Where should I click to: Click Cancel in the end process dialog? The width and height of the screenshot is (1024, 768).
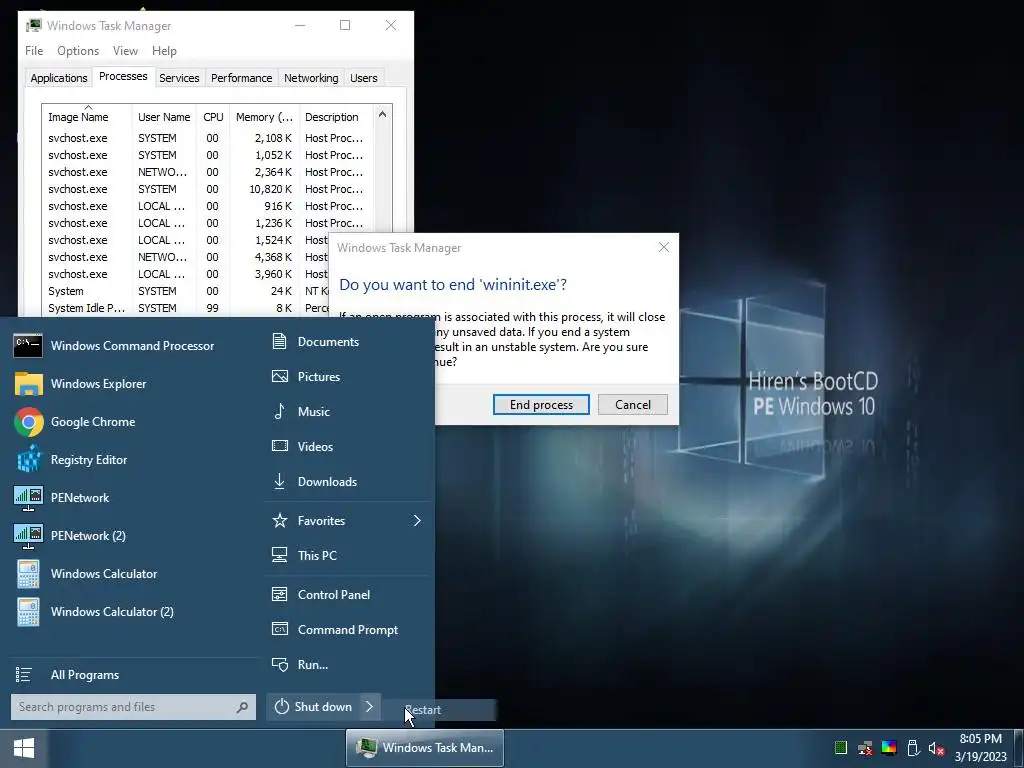coord(632,404)
